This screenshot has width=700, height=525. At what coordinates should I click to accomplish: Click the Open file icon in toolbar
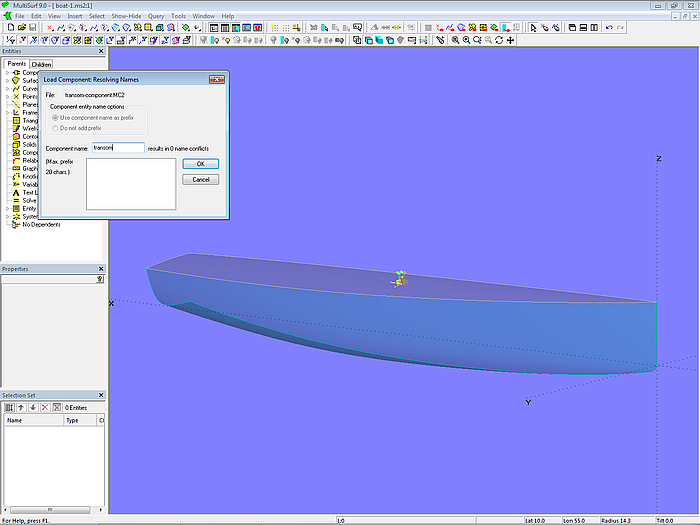coord(21,28)
